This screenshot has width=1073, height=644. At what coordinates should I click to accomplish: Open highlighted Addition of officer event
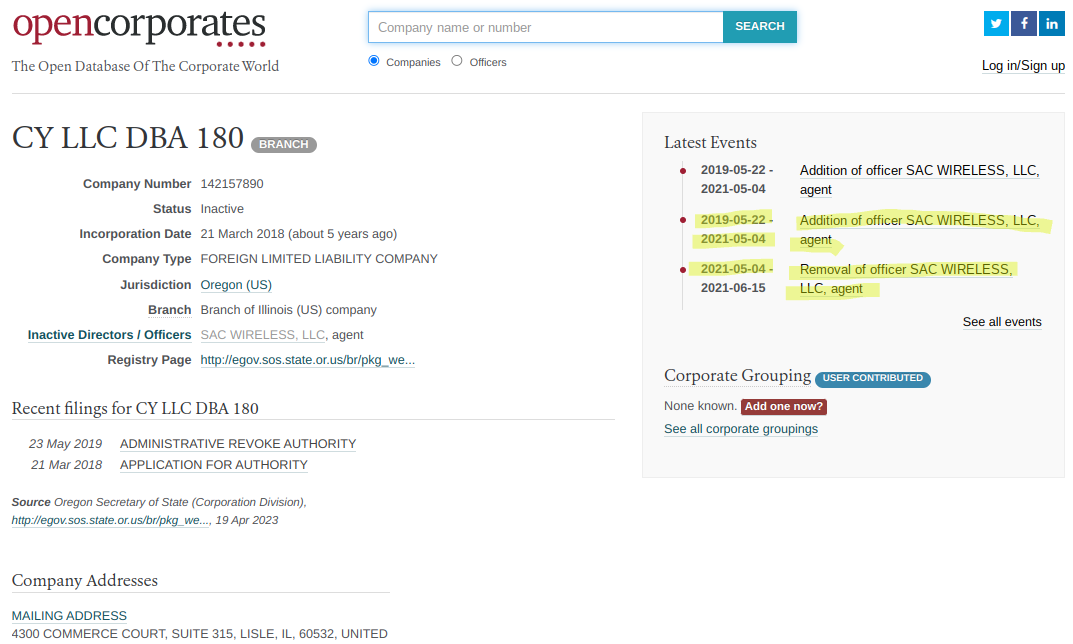[x=919, y=229]
